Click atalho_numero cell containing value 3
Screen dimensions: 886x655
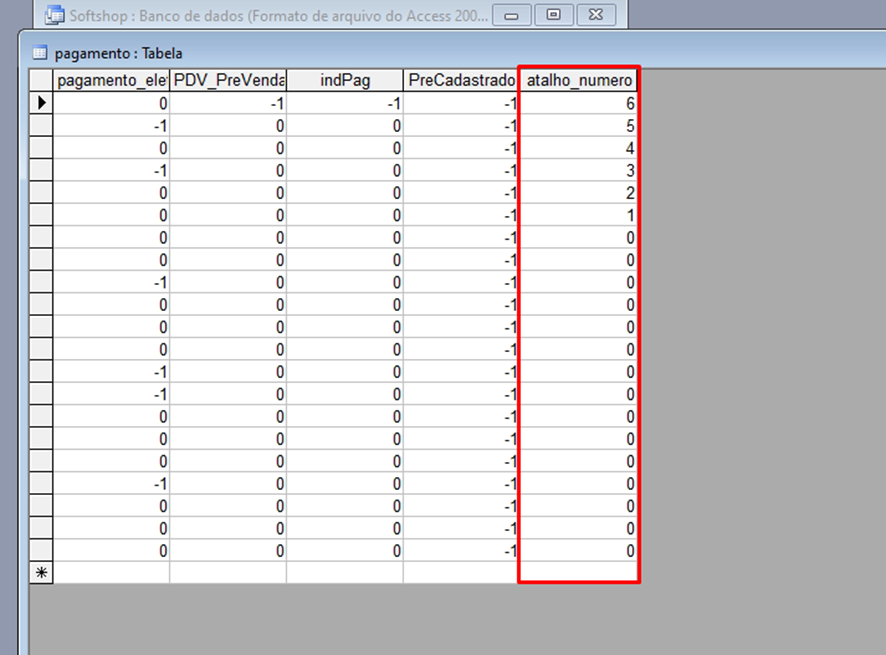coord(579,170)
